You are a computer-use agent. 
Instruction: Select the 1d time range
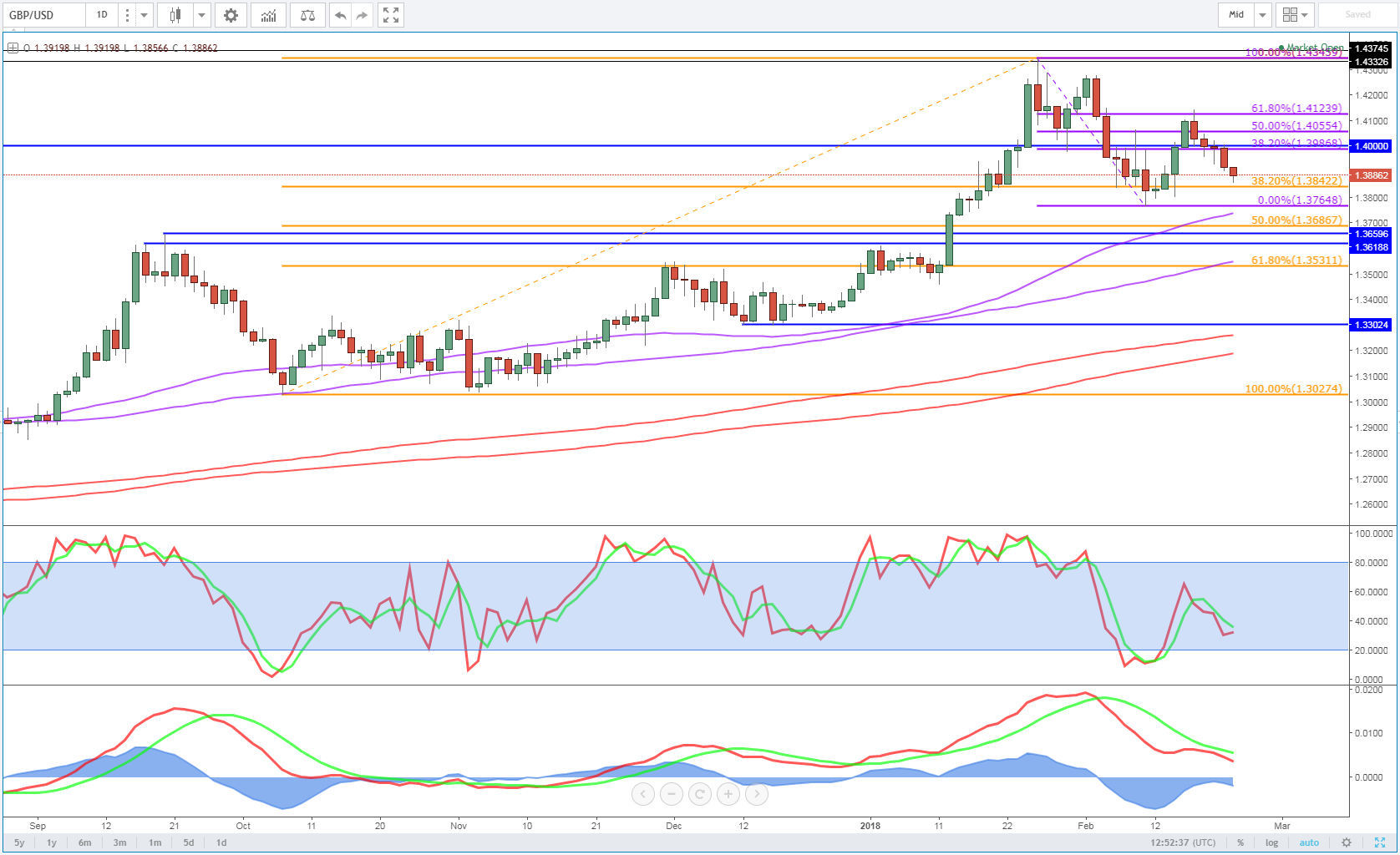221,842
